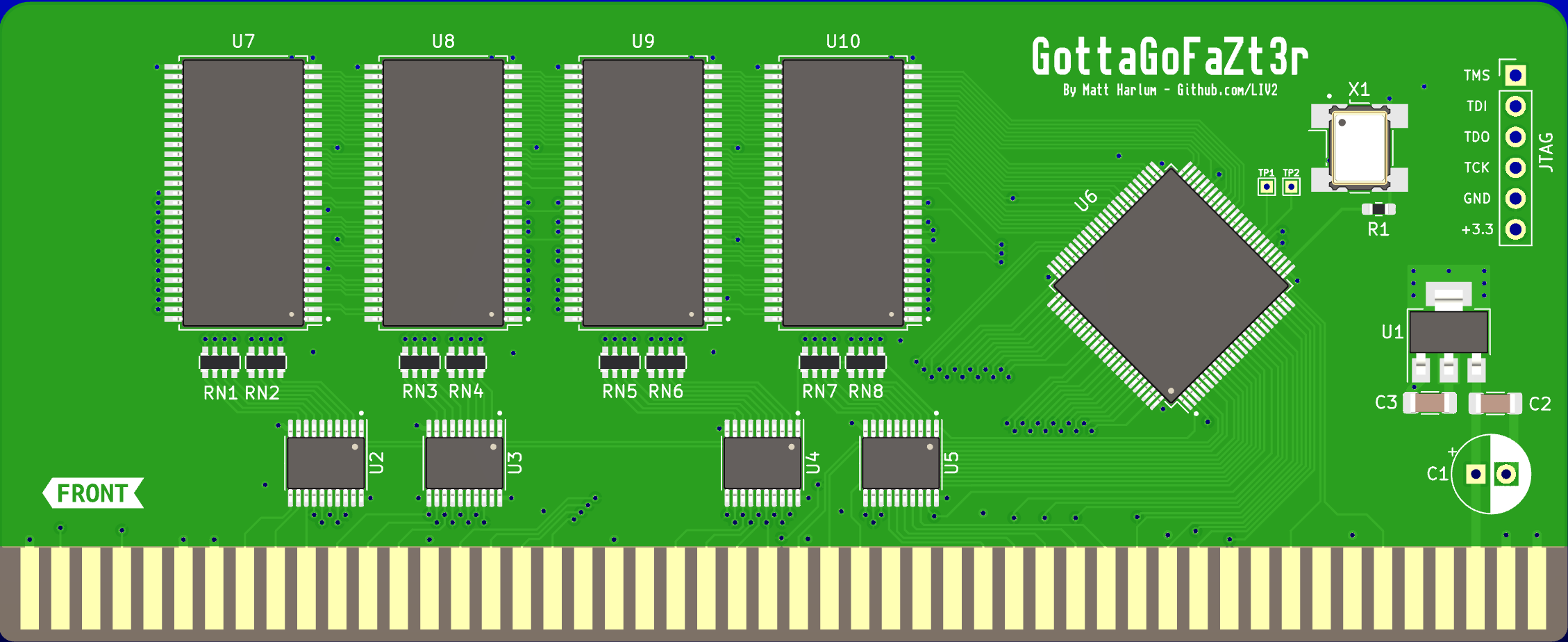Select resistor network RN5
Viewport: 1568px width, 642px height.
click(x=619, y=362)
